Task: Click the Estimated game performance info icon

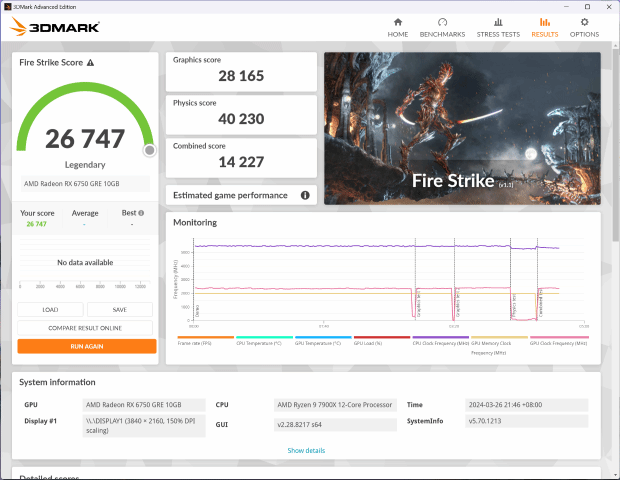Action: [305, 195]
